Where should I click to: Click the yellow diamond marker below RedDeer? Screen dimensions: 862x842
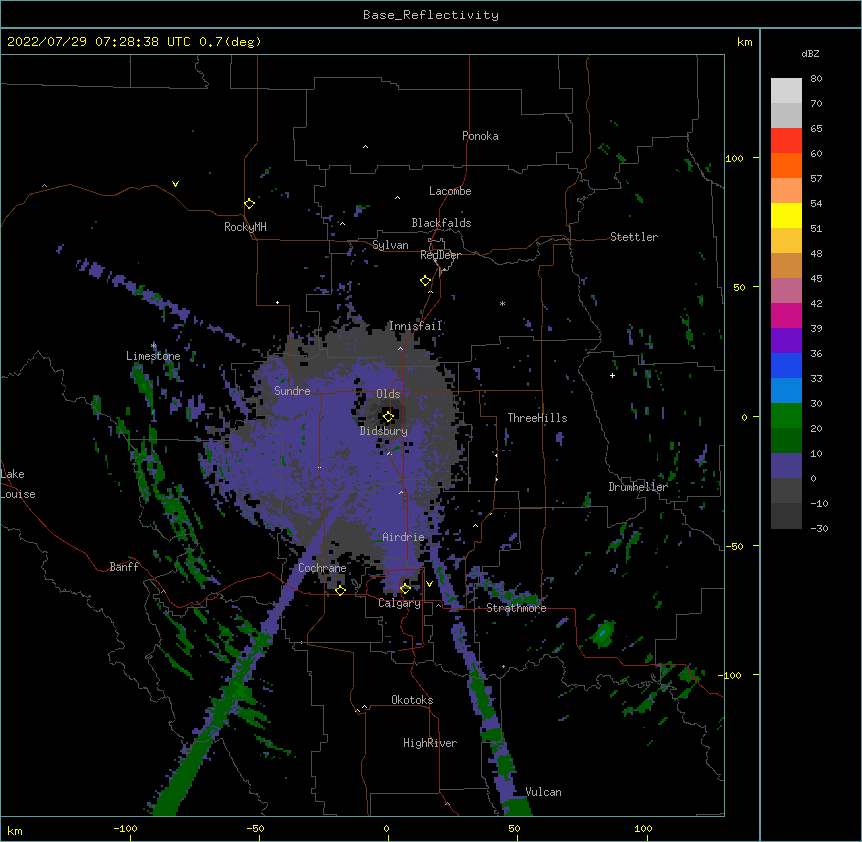tap(426, 281)
